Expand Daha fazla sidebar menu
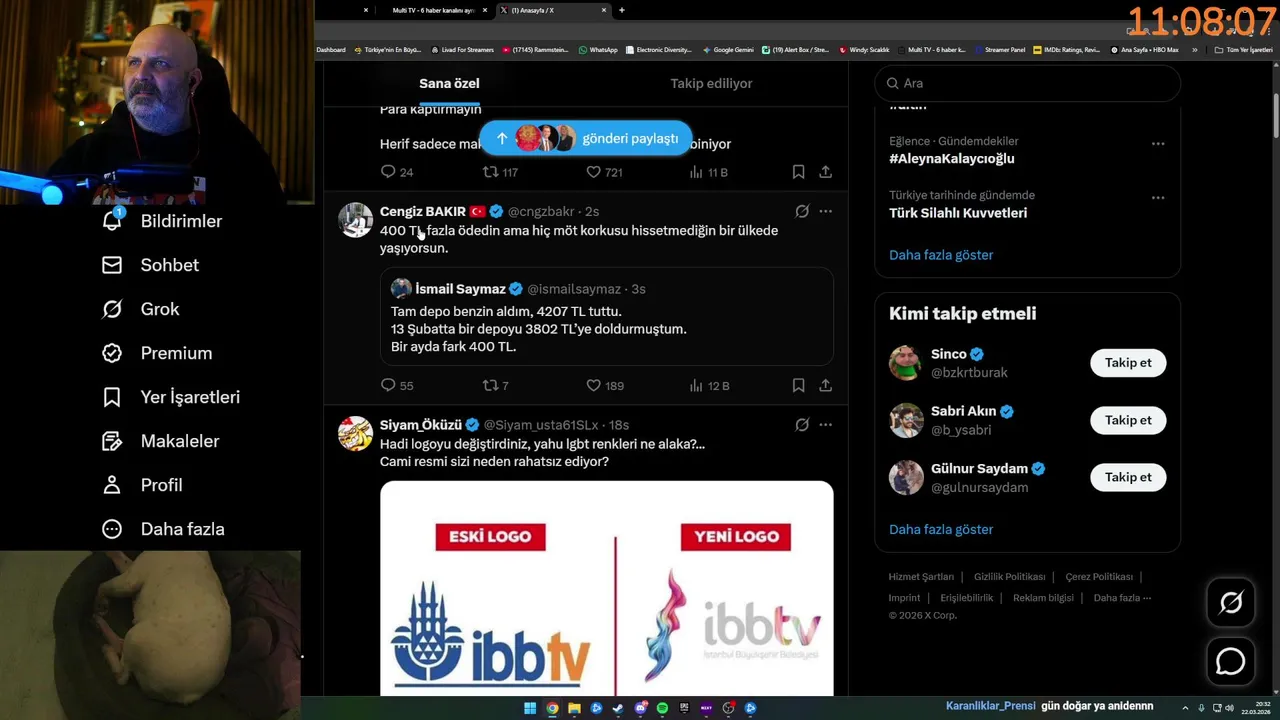 [x=163, y=529]
